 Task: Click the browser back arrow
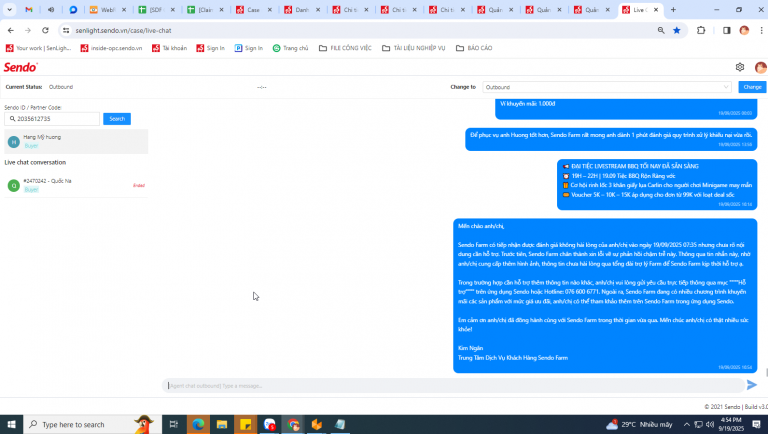tap(11, 30)
